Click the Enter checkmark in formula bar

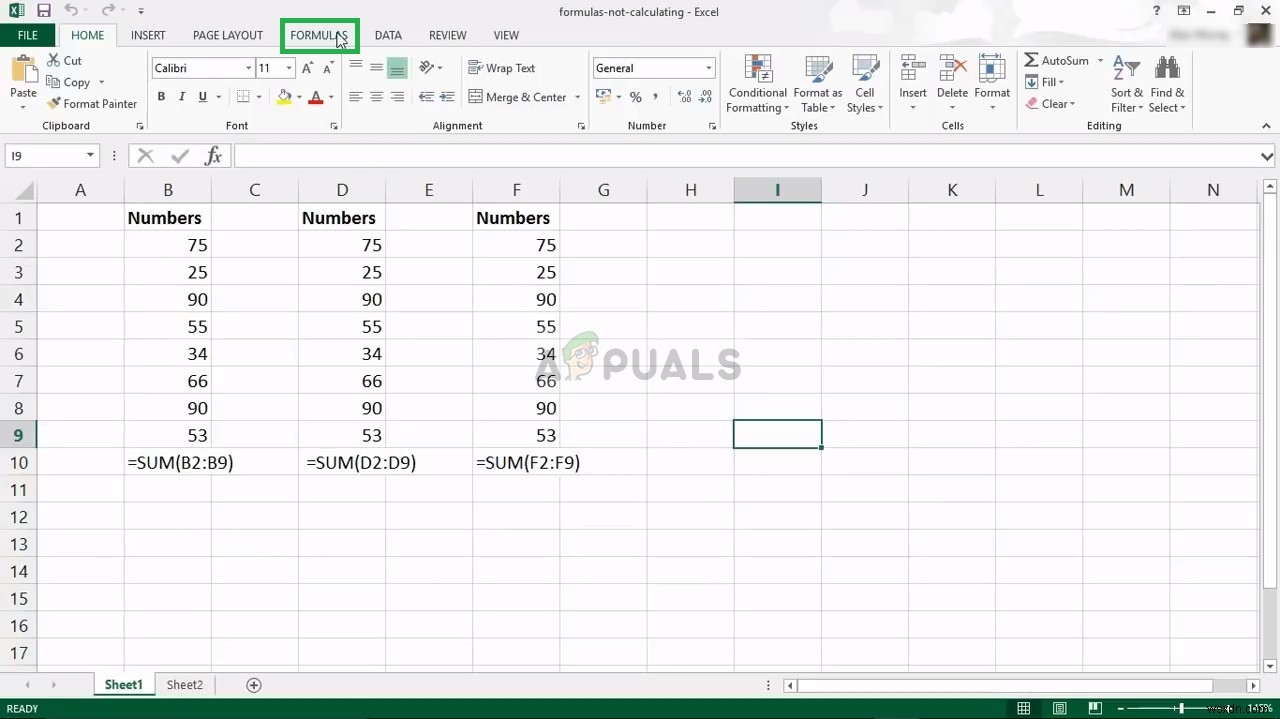click(180, 155)
